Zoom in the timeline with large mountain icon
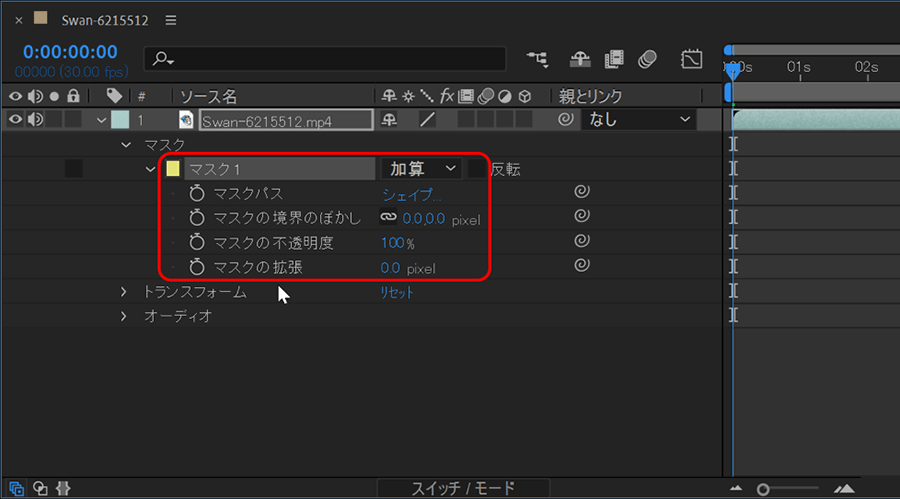 click(x=844, y=489)
